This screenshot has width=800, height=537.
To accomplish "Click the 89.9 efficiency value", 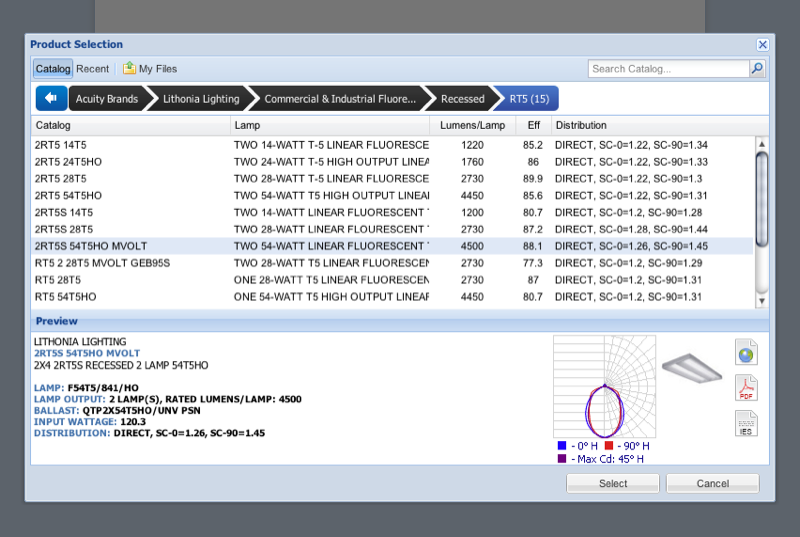I will click(533, 178).
